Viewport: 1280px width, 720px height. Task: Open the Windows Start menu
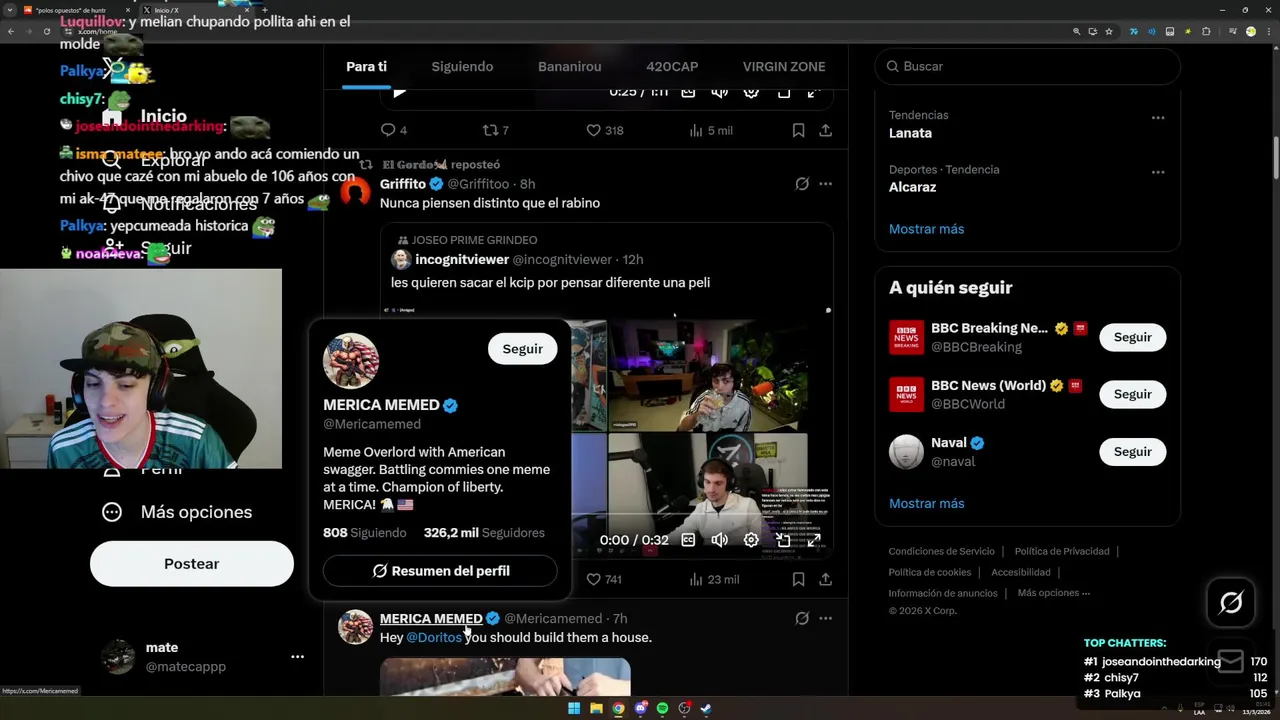574,709
